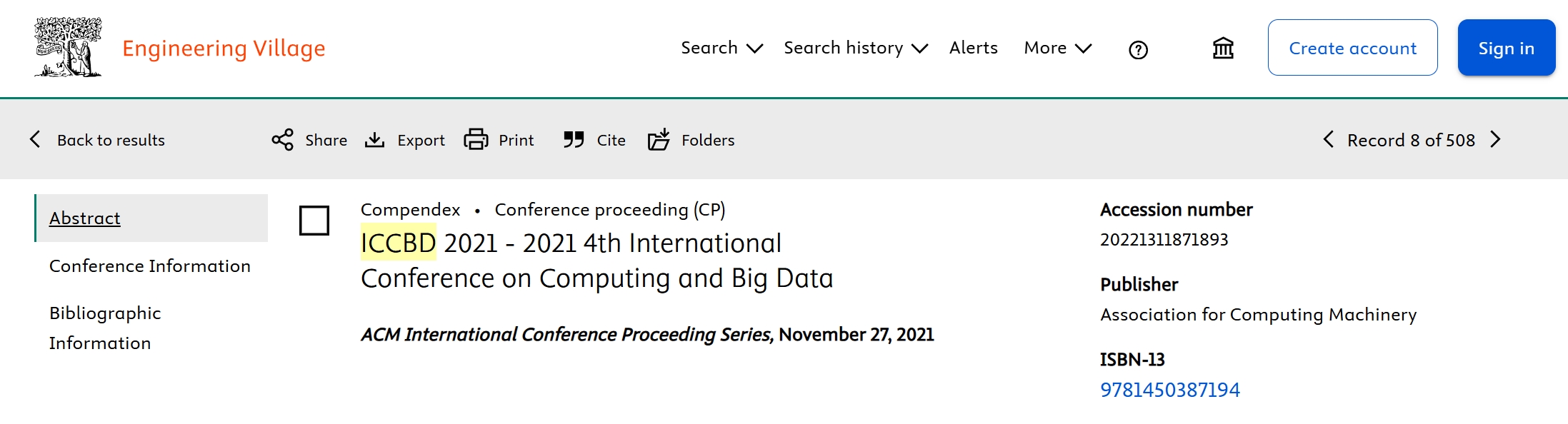The height and width of the screenshot is (424, 1568).
Task: Go to previous record arrow
Action: pos(1328,139)
